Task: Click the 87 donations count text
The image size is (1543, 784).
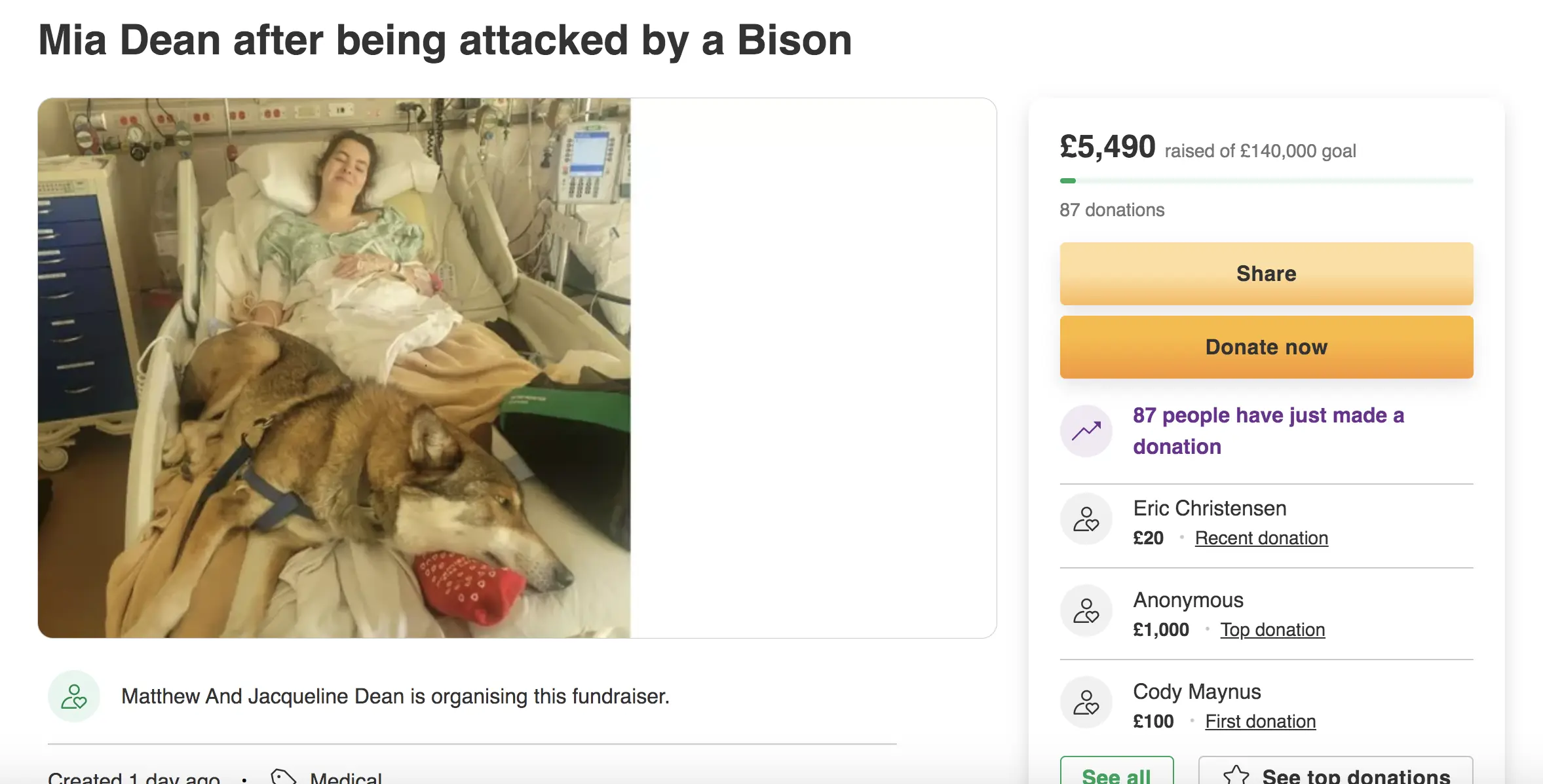Action: coord(1112,210)
